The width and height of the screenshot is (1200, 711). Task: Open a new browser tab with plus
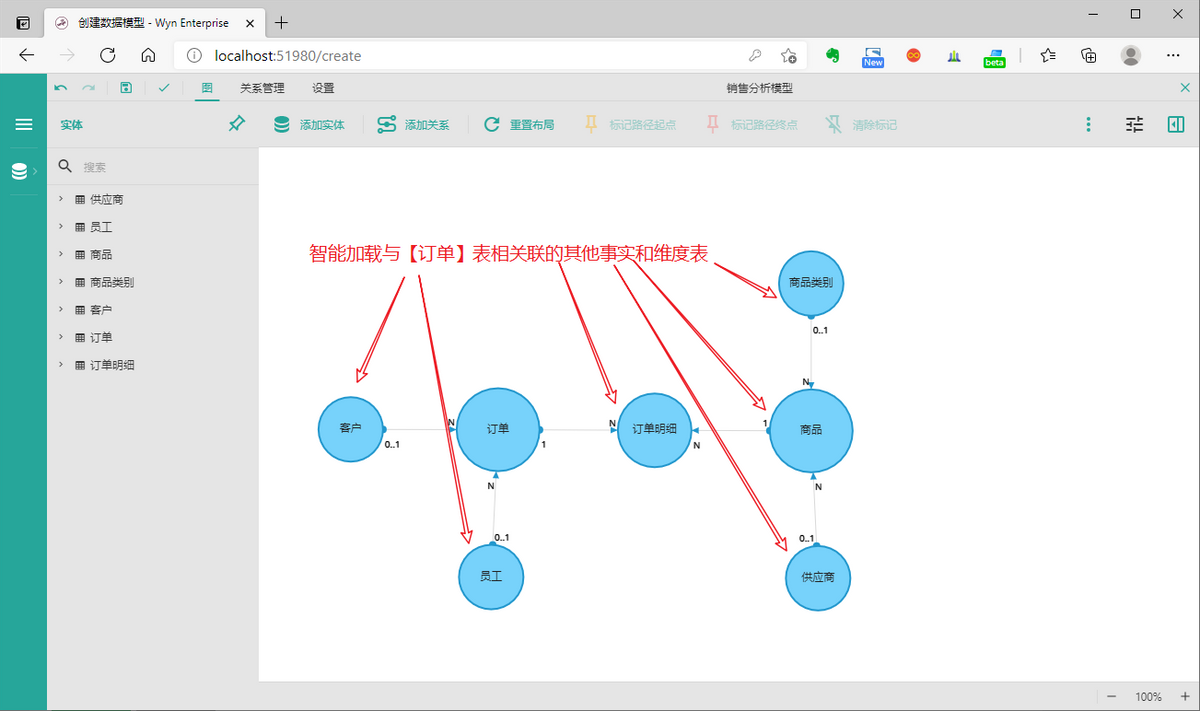coord(282,22)
